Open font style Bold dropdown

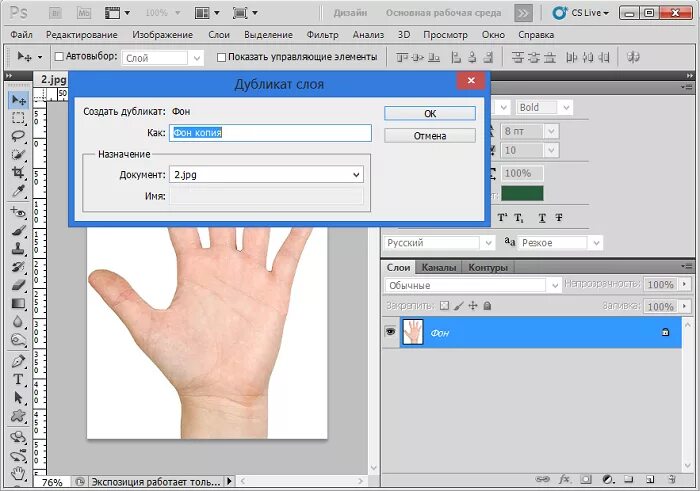(544, 108)
